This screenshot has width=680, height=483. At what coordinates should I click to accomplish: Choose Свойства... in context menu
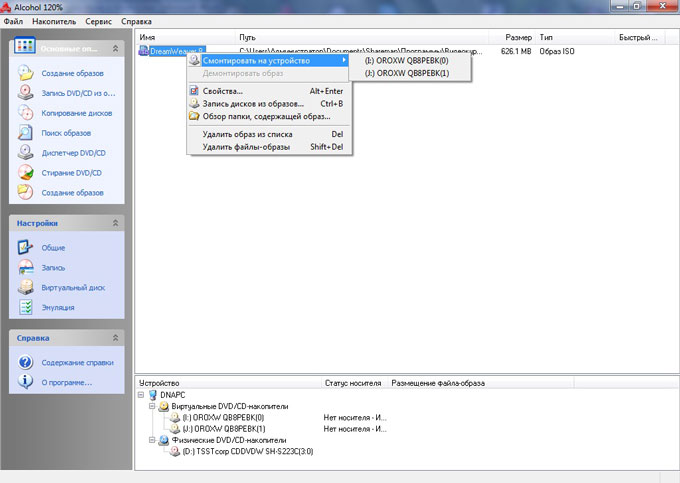tap(268, 91)
